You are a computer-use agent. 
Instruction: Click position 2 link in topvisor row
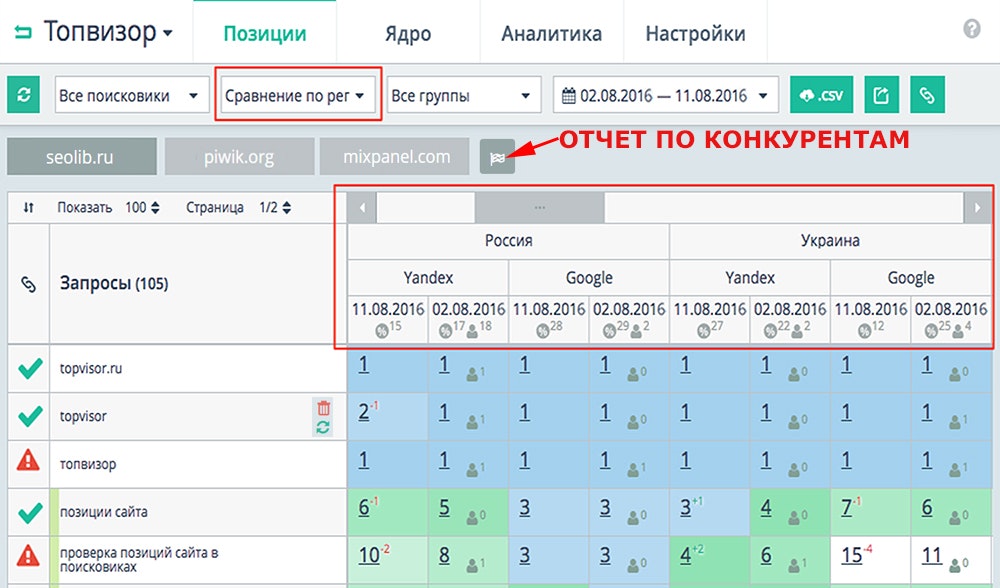coord(364,412)
